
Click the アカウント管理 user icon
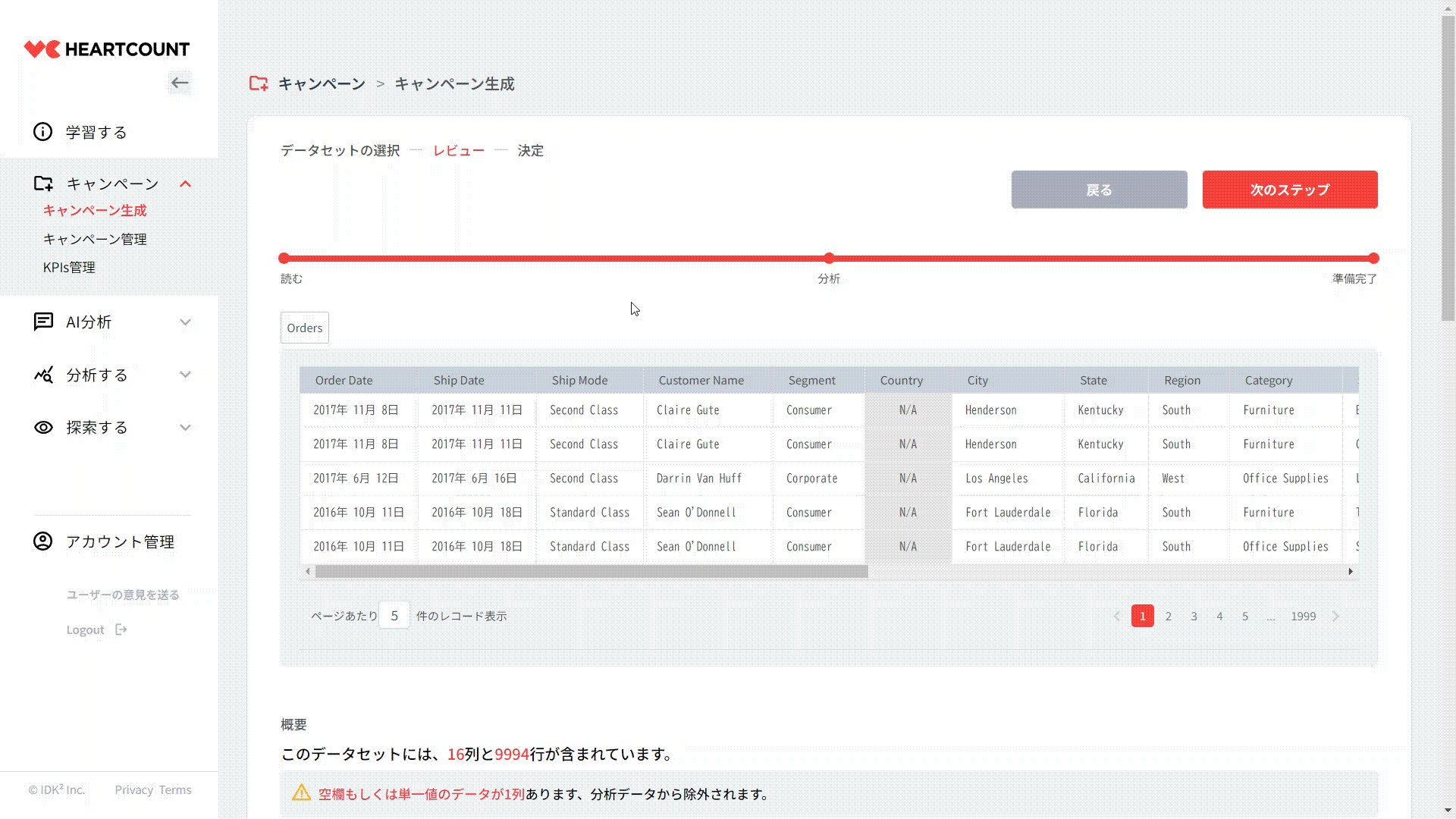click(x=43, y=541)
